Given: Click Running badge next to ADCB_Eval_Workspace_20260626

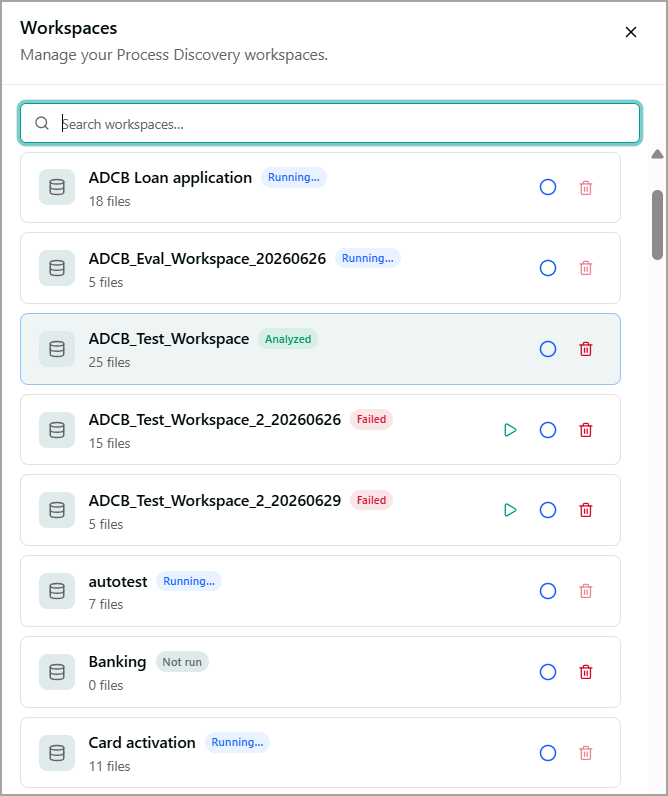Looking at the screenshot, I should tap(368, 258).
